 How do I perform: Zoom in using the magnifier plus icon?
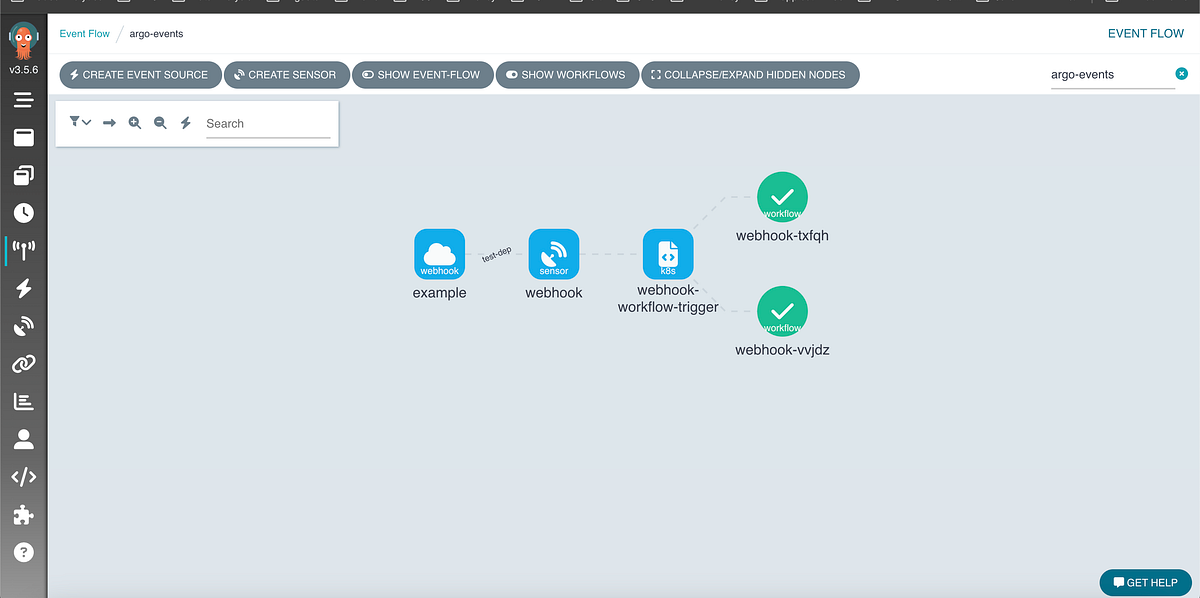pos(135,122)
